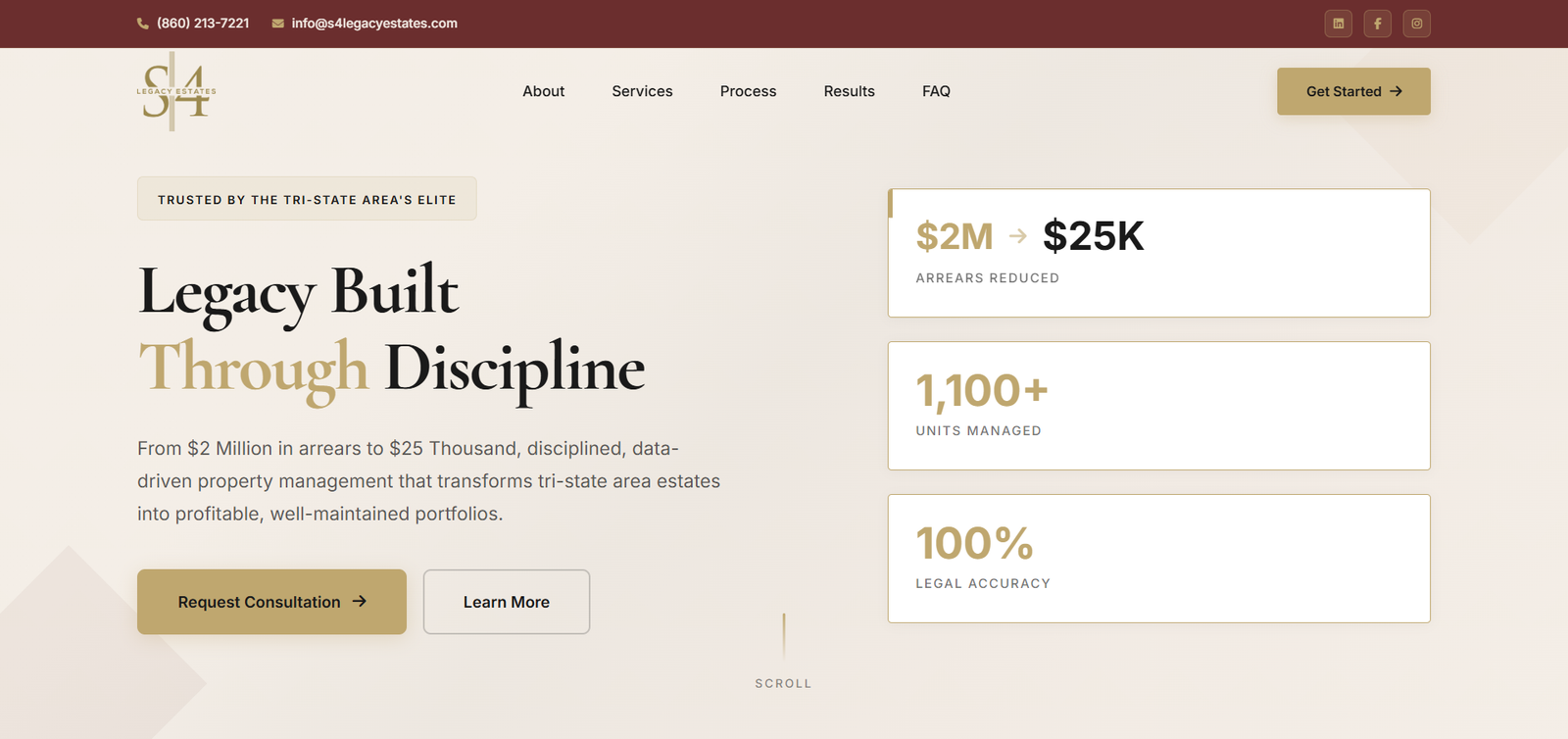This screenshot has width=1568, height=739.
Task: Click the envelope icon beside email
Action: pos(278,24)
